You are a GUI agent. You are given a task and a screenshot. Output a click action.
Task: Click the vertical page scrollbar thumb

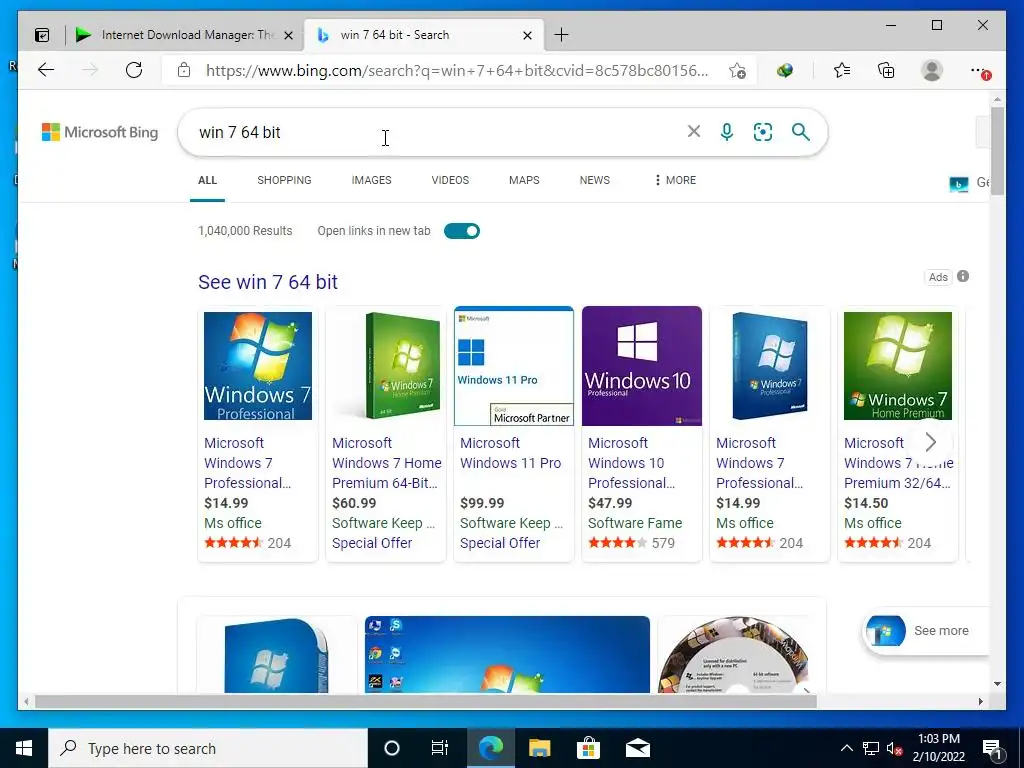[997, 150]
